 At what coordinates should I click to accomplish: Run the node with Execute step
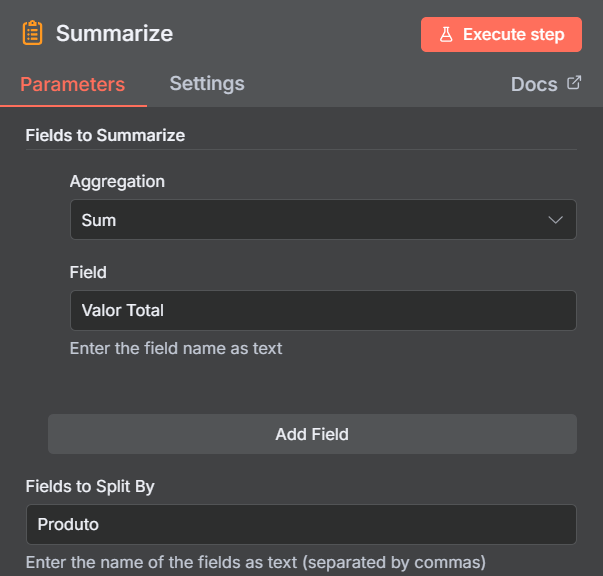pyautogui.click(x=501, y=35)
